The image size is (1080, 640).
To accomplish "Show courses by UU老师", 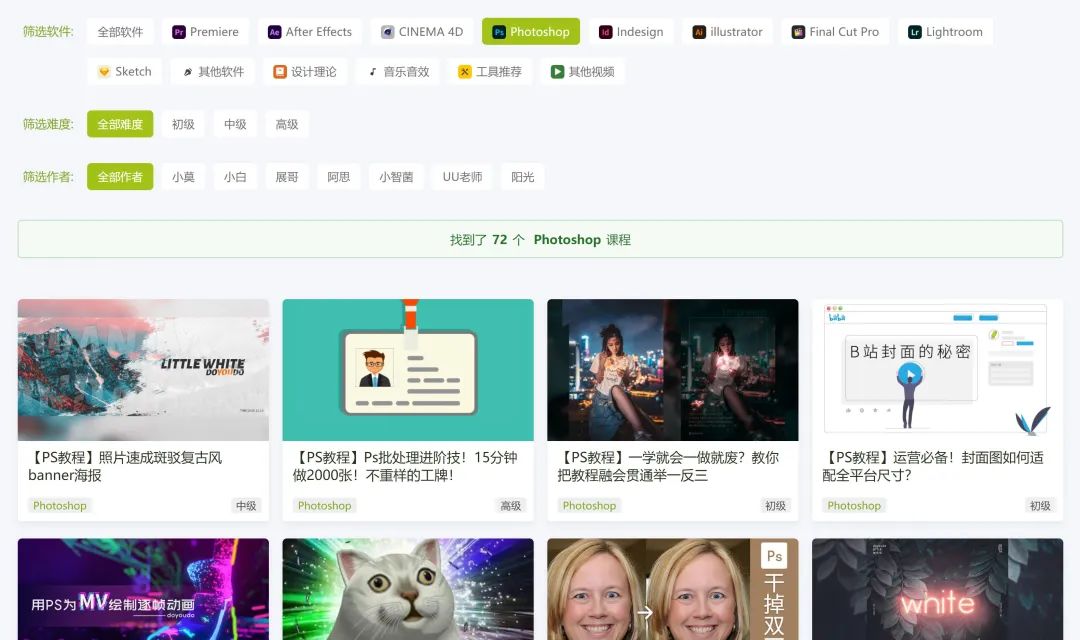I will click(462, 177).
